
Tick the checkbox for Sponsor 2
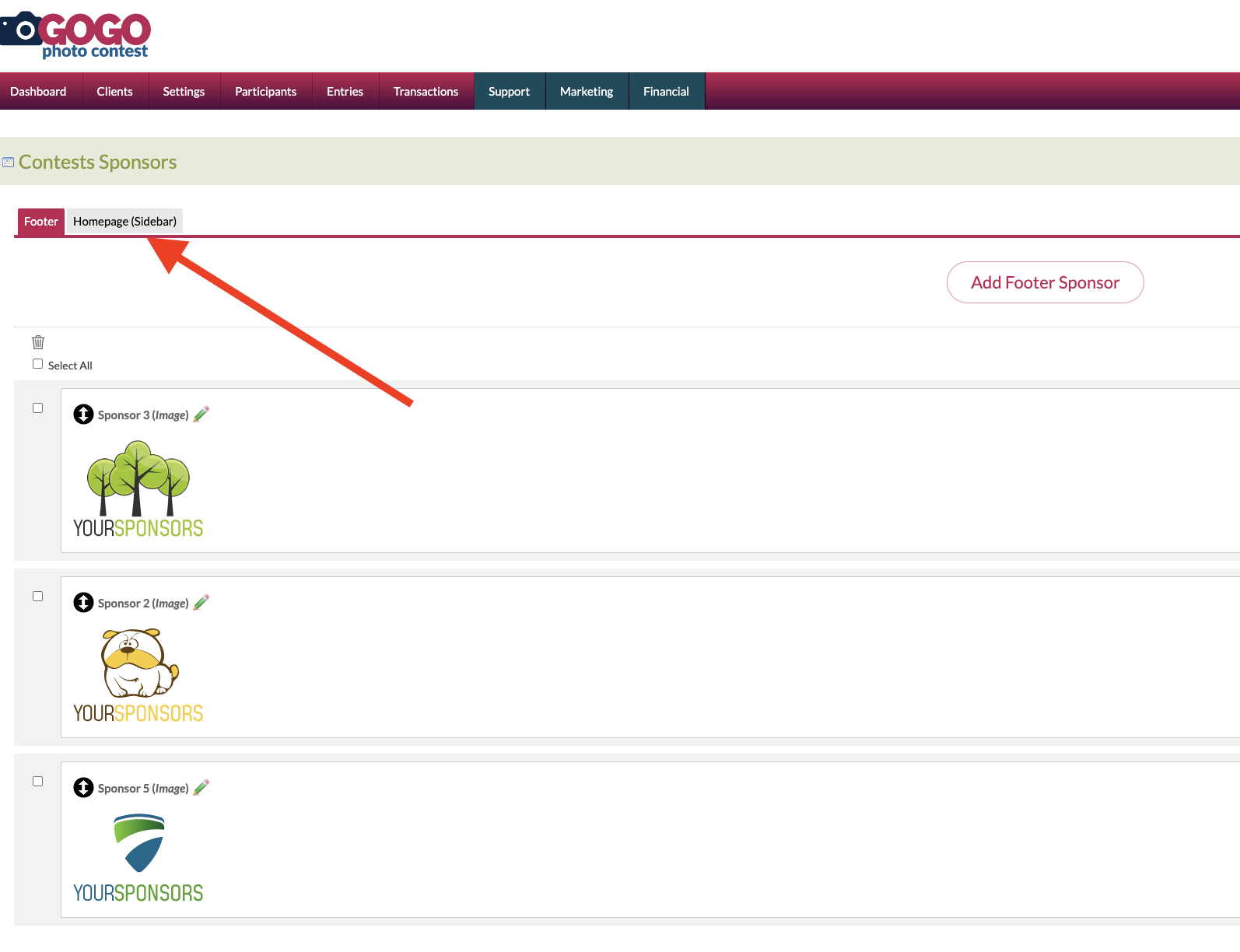coord(37,597)
